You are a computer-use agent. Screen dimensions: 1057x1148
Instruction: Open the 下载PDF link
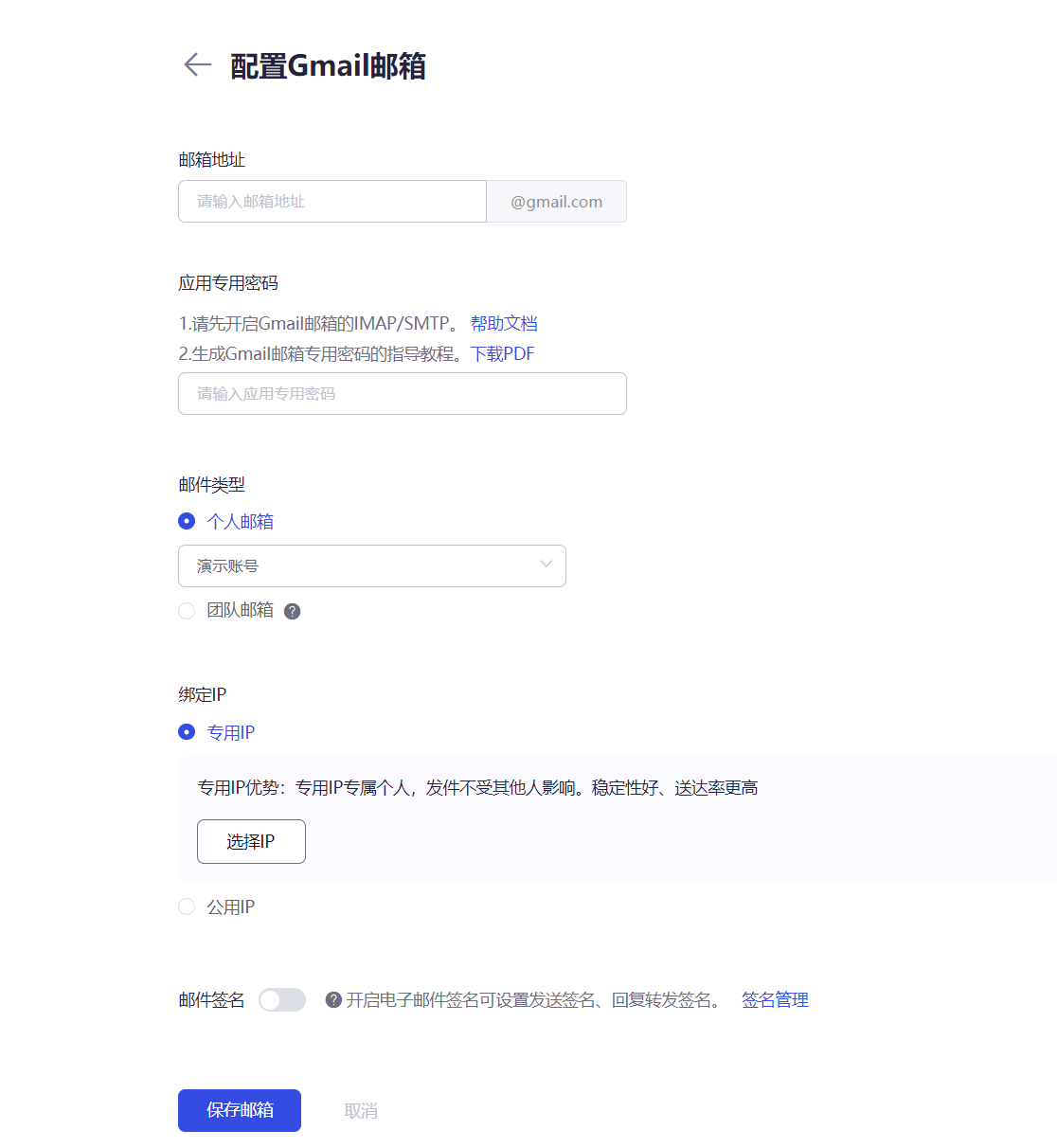[503, 353]
